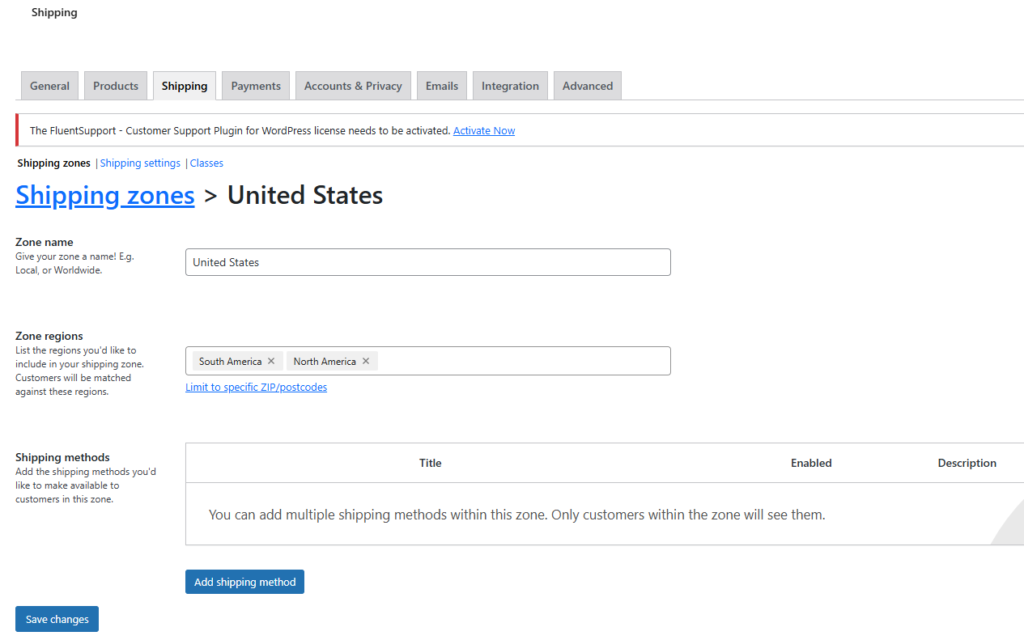Click the Shipping page title at top
The image size is (1024, 640).
[54, 12]
